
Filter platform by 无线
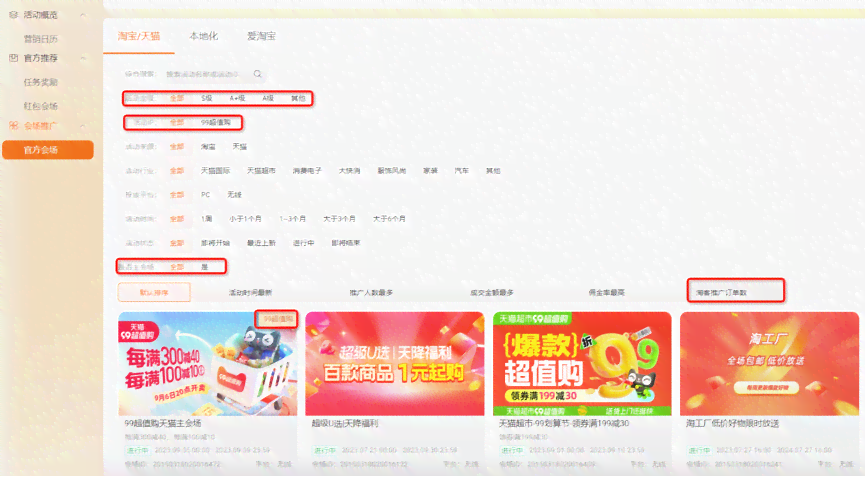(x=234, y=195)
